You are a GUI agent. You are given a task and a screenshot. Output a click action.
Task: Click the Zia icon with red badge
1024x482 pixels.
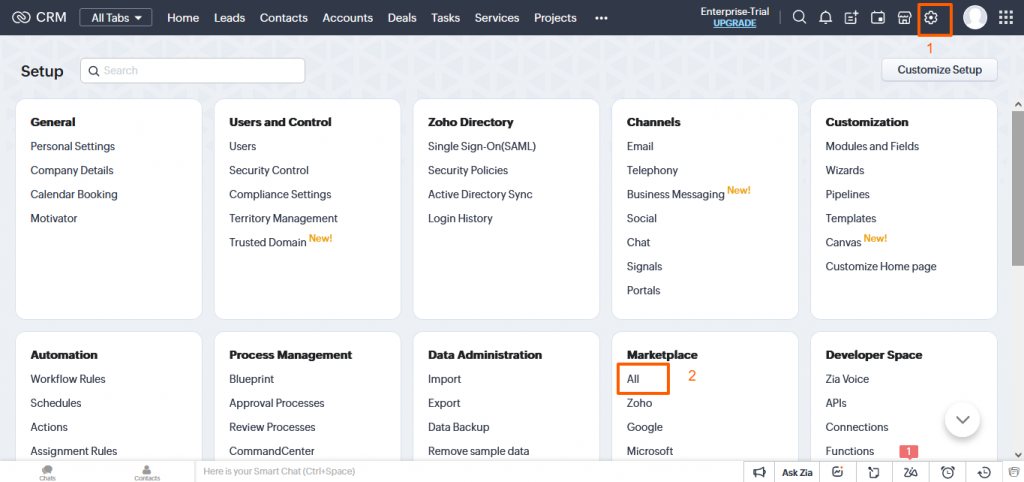pos(910,472)
